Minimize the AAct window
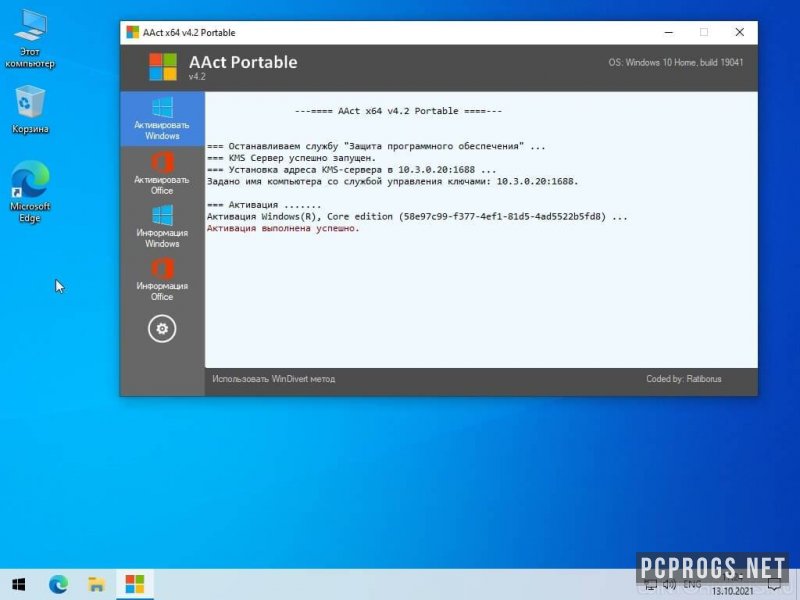This screenshot has width=800, height=600. [669, 32]
